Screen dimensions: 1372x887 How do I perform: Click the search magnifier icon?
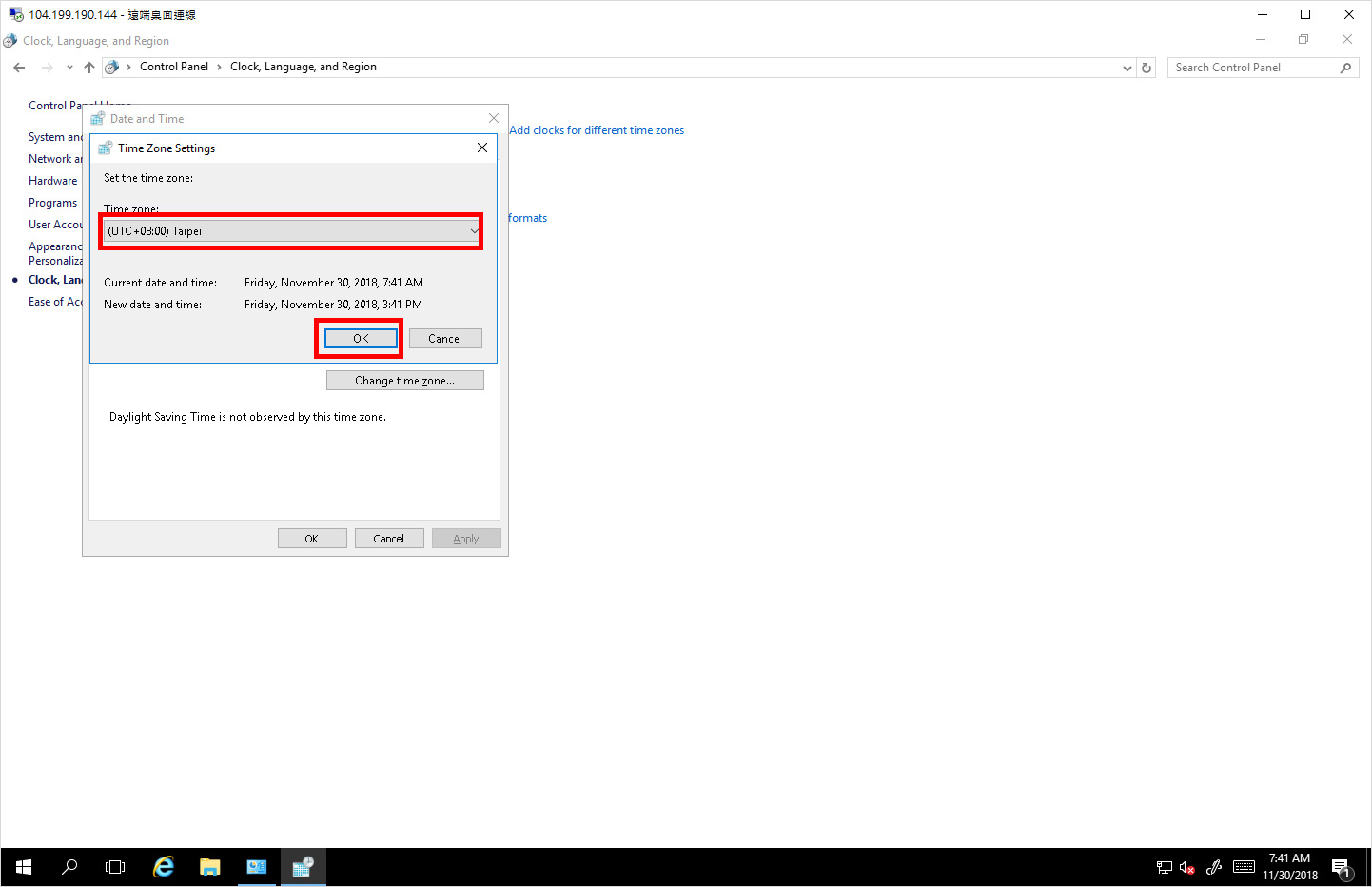(1345, 68)
